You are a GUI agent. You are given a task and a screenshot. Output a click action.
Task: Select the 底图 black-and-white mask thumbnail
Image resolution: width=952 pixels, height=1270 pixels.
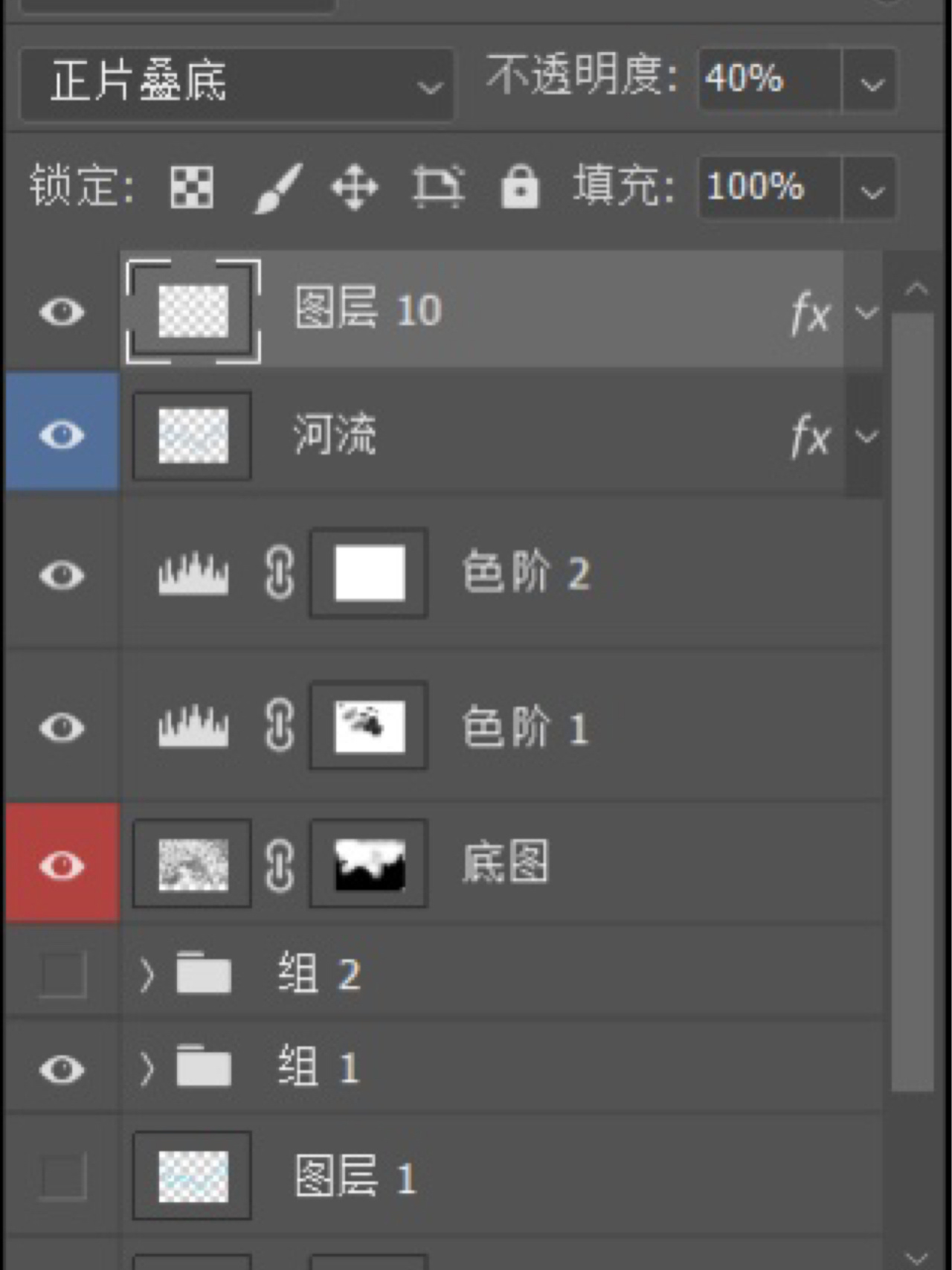coord(369,865)
